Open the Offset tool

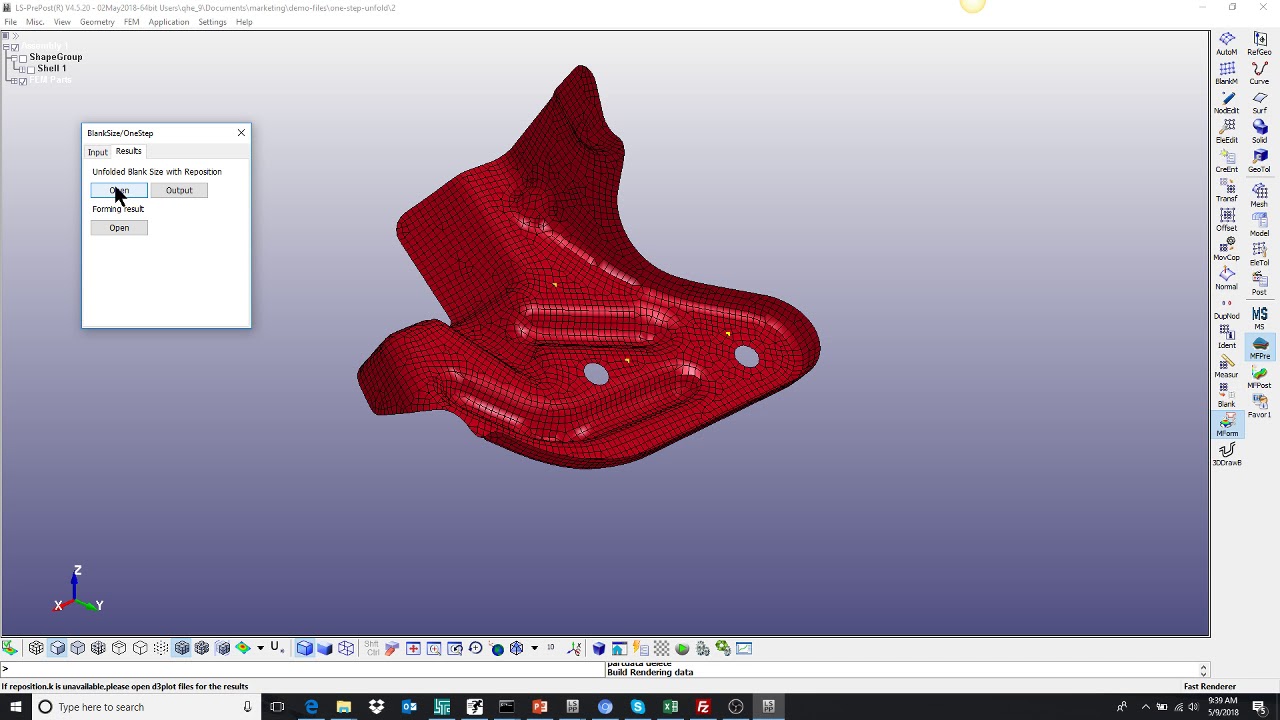click(x=1227, y=219)
